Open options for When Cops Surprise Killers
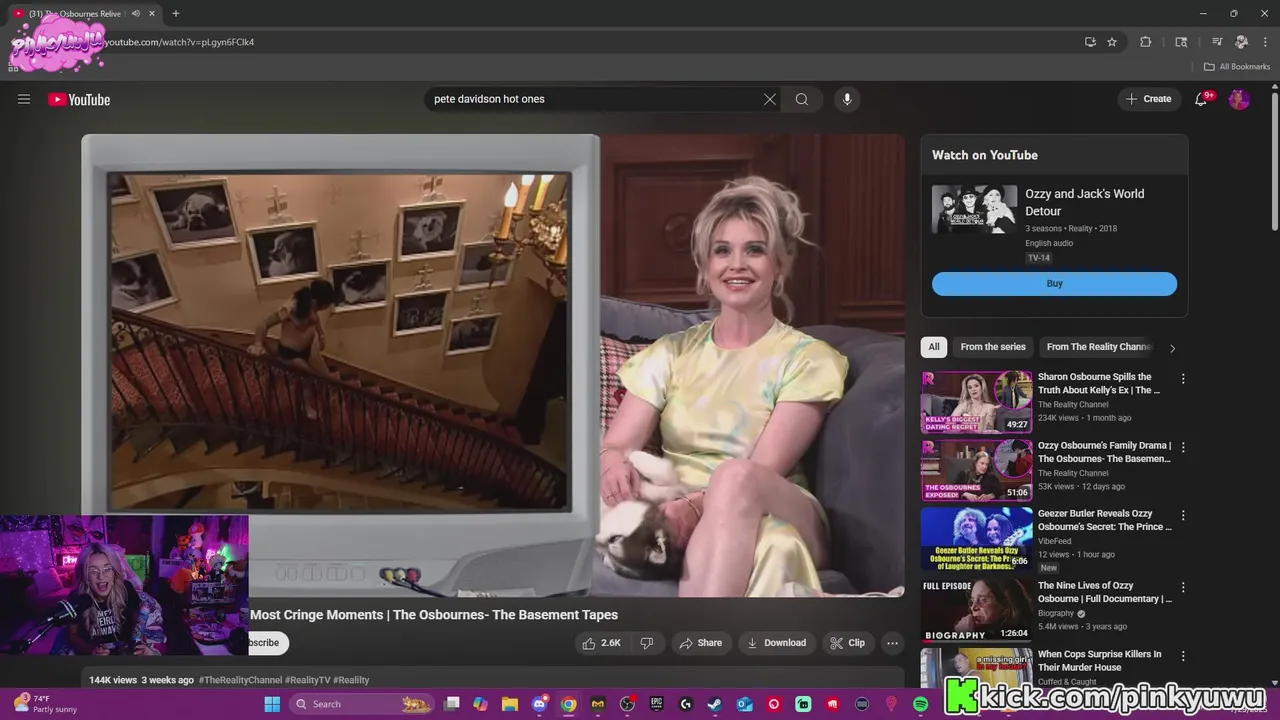The image size is (1280, 720). tap(1183, 655)
